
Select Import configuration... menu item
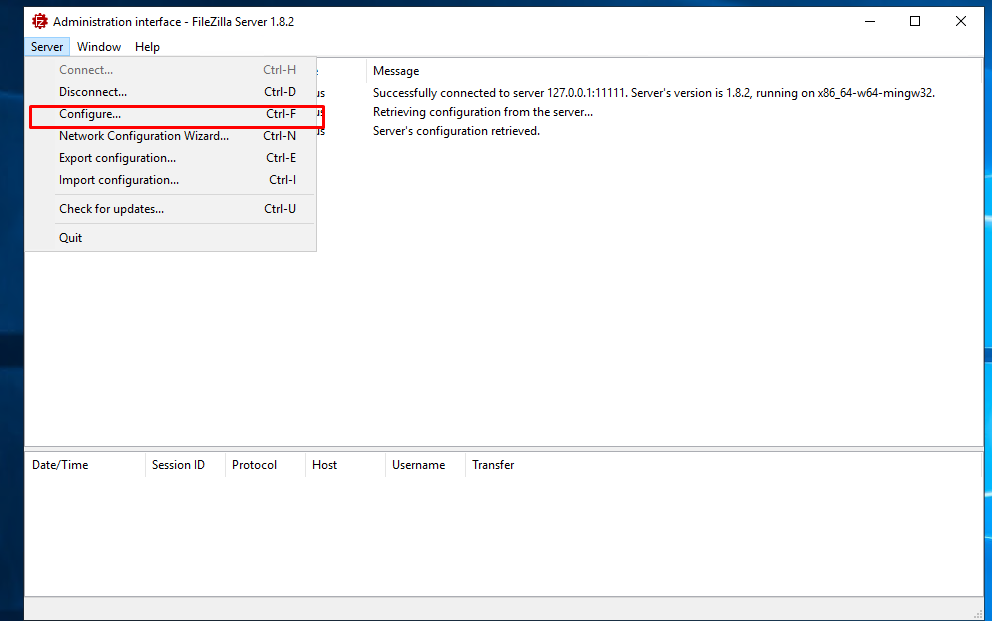[x=171, y=180]
